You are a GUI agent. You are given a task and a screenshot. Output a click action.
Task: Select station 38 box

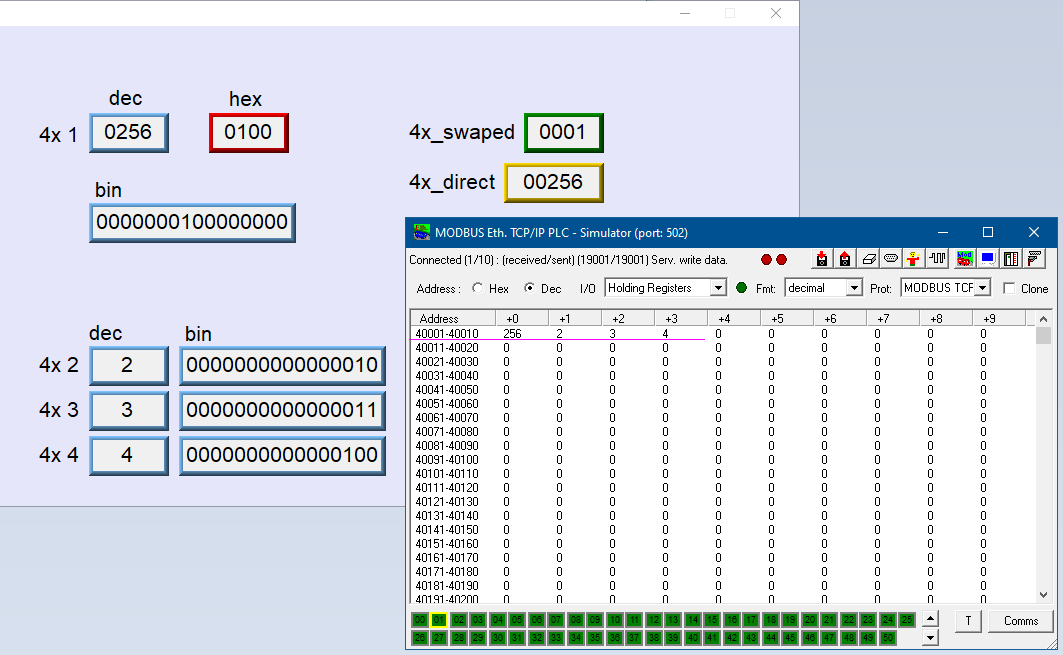654,637
